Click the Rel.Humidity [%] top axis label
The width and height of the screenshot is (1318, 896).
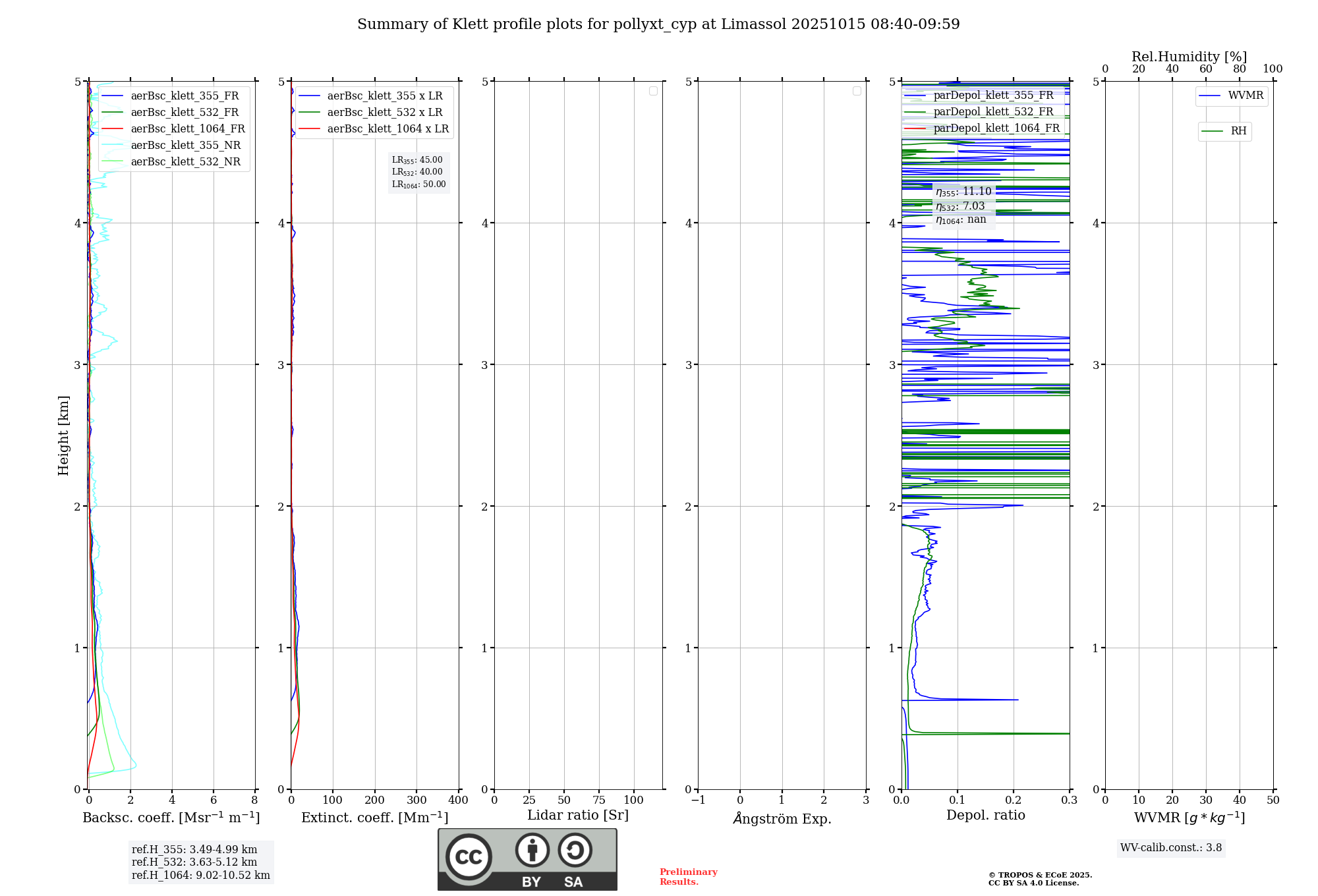coord(1189,57)
